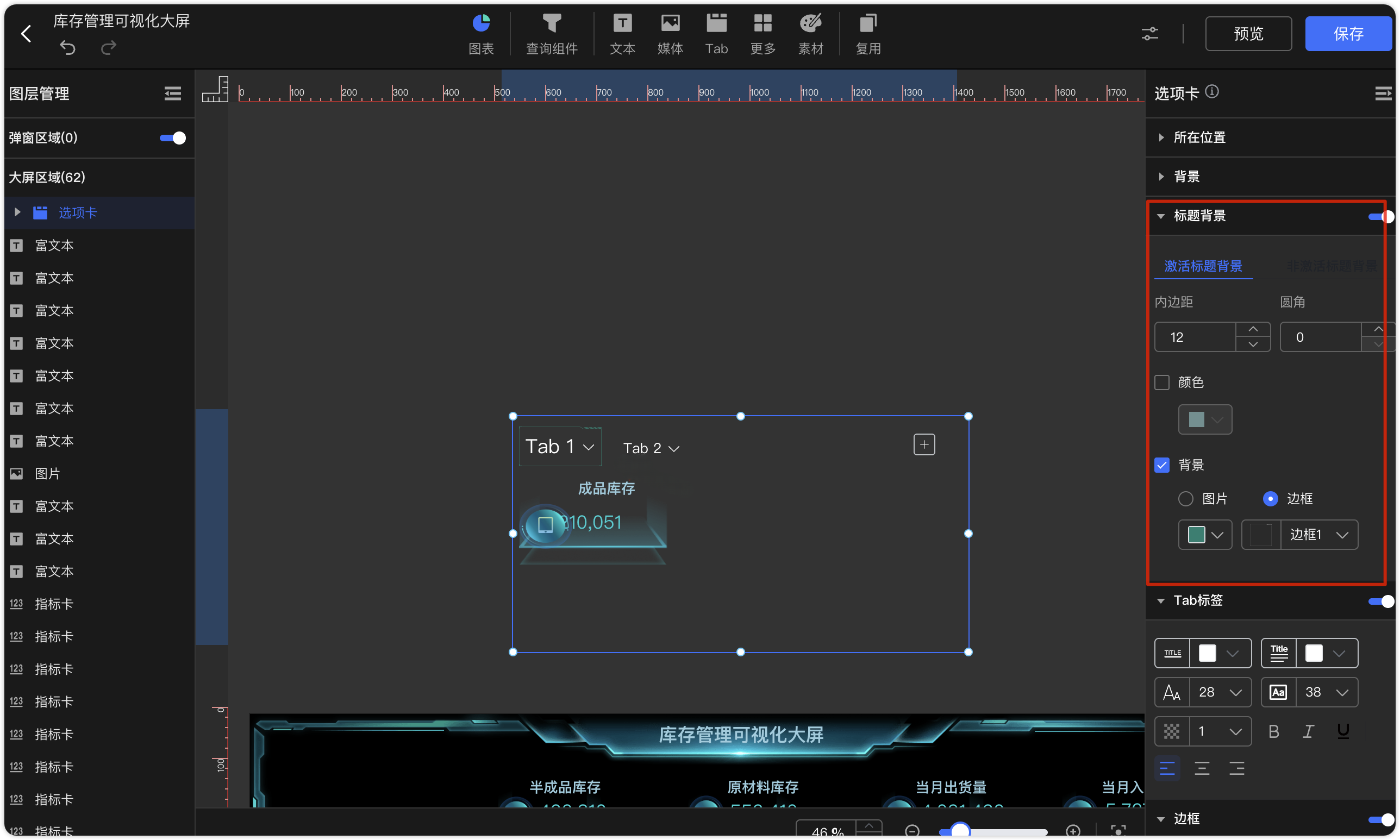1400x840 pixels.
Task: Toggle bold for Tab label
Action: click(1274, 731)
